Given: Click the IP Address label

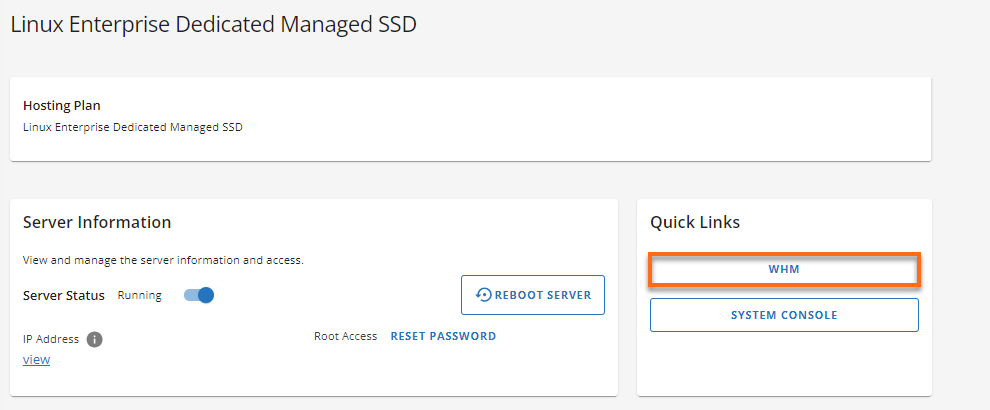Looking at the screenshot, I should pyautogui.click(x=51, y=339).
